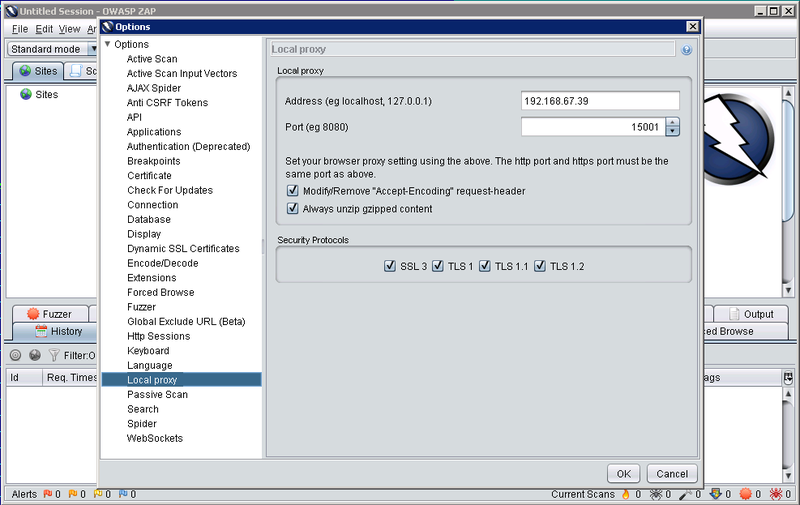The height and width of the screenshot is (505, 800).
Task: Uncheck the SSL 3 protocol checkbox
Action: 389,266
